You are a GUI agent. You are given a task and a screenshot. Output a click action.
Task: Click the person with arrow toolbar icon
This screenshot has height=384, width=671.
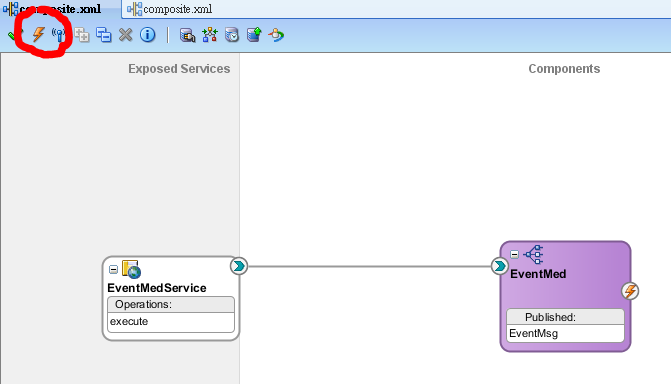tap(276, 35)
